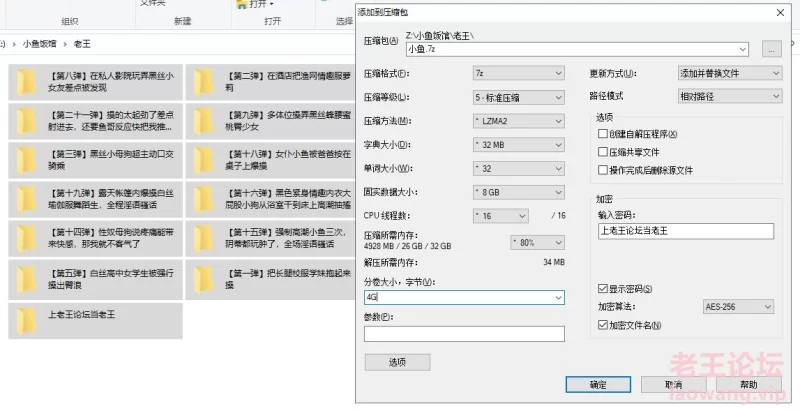Expand the 压缩等级 dropdown list
The image size is (800, 411).
(516, 97)
